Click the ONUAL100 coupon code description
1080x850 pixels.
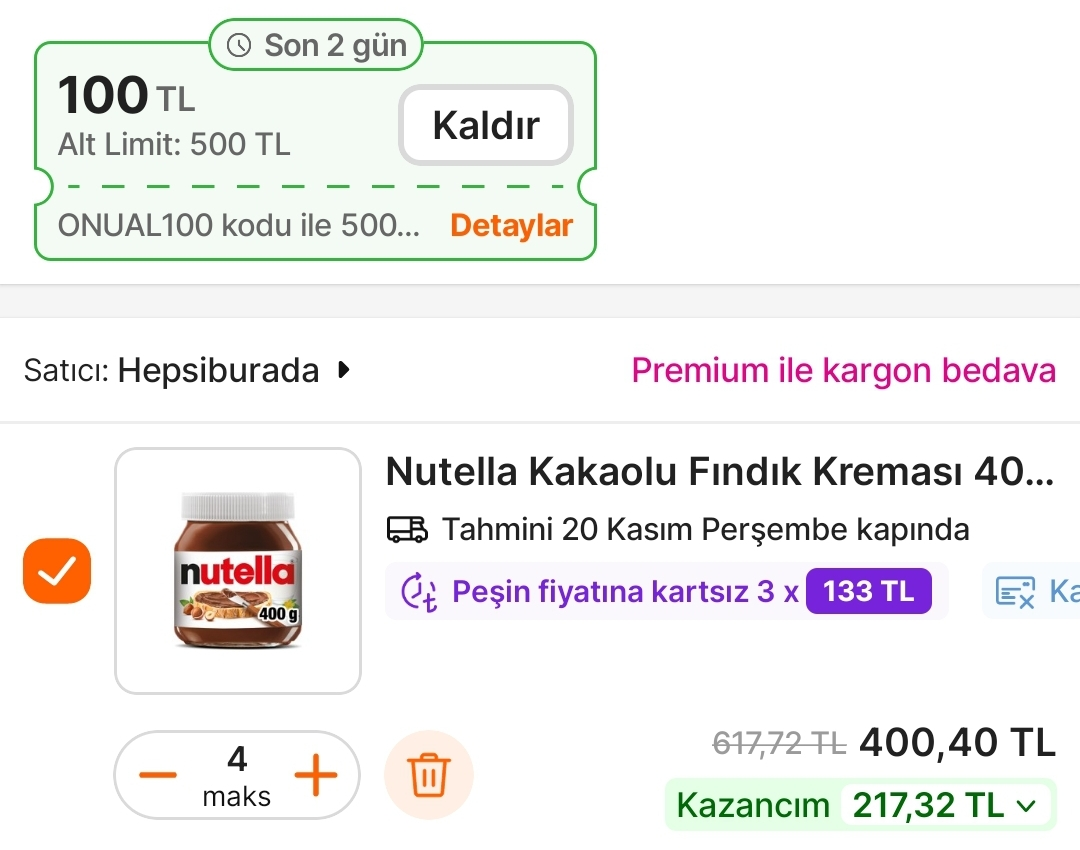pyautogui.click(x=239, y=225)
